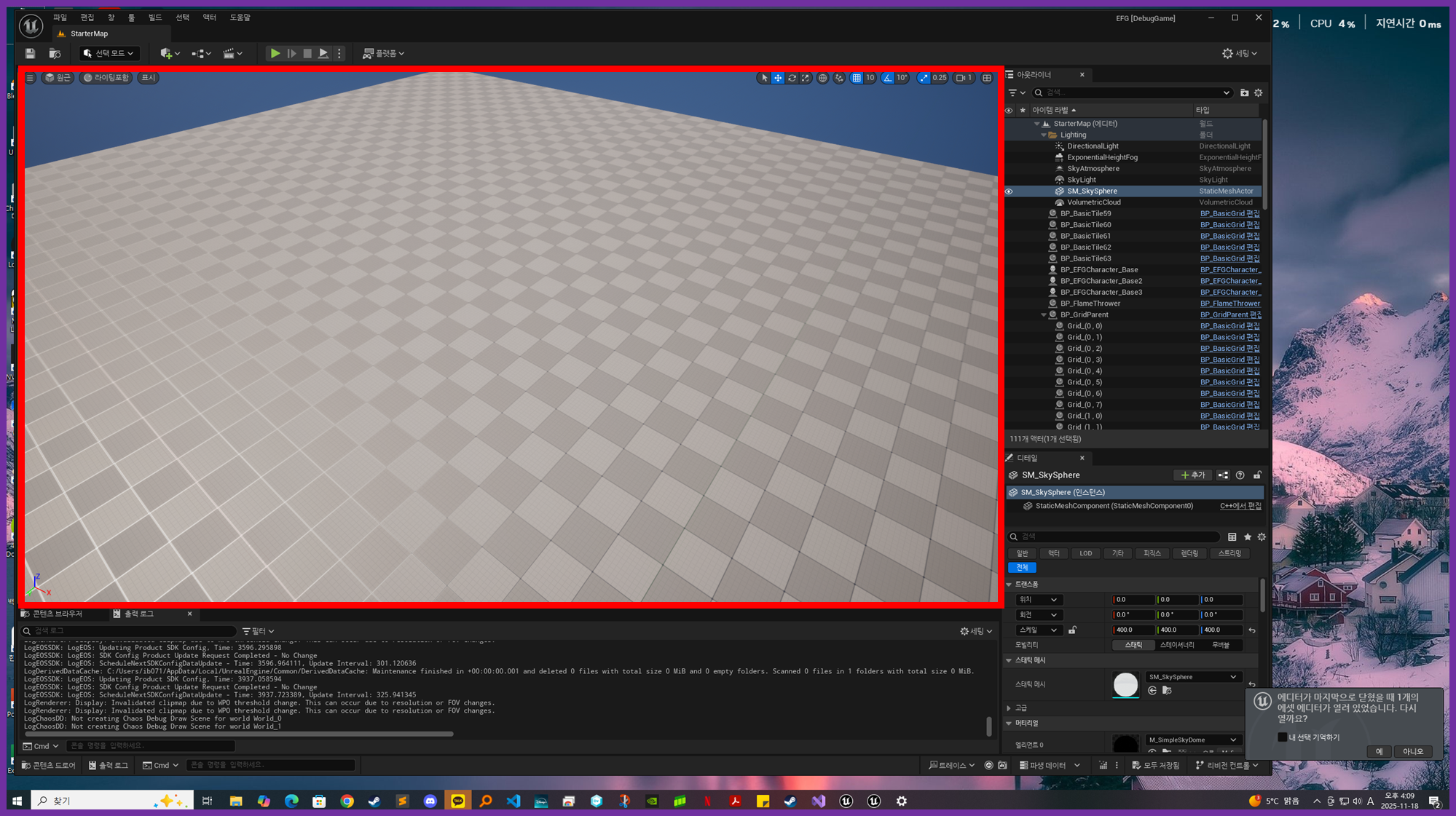Click the BP_FlameThrower blueprint link
This screenshot has width=1456, height=816.
tap(1229, 304)
